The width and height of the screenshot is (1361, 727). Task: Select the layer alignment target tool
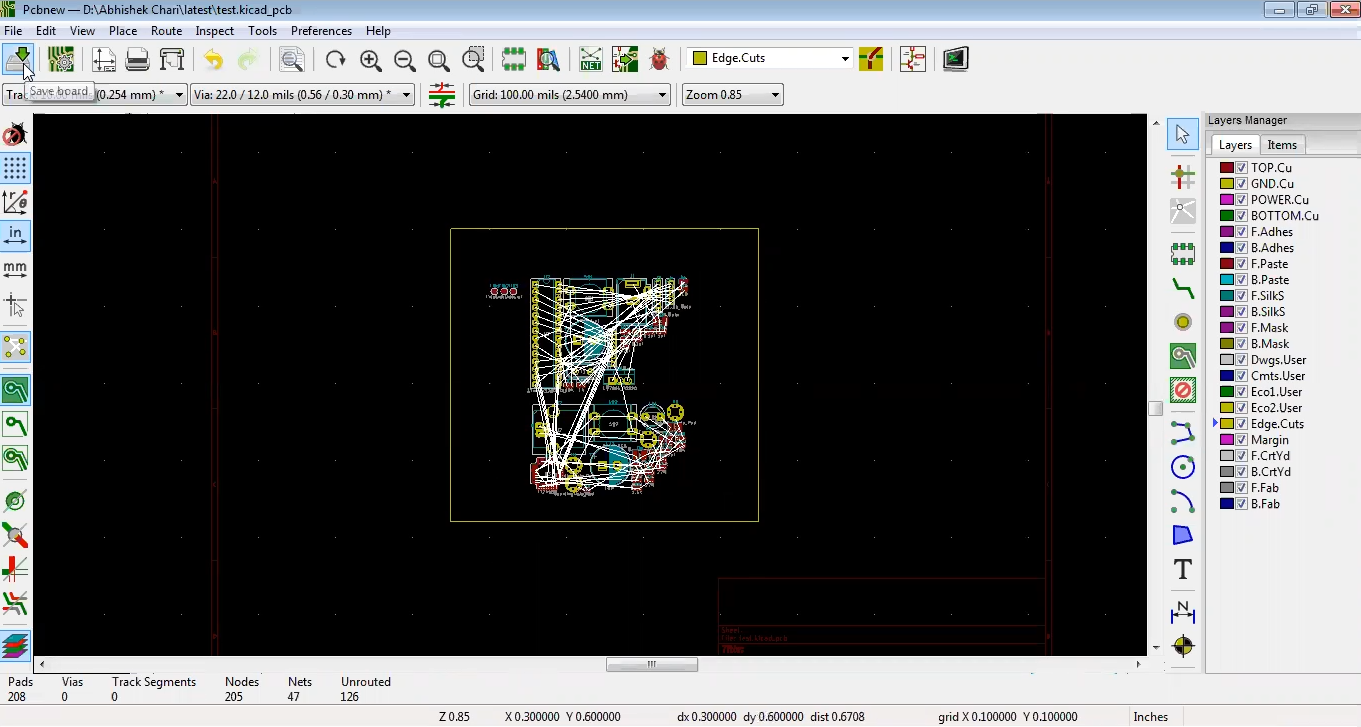click(x=1183, y=646)
